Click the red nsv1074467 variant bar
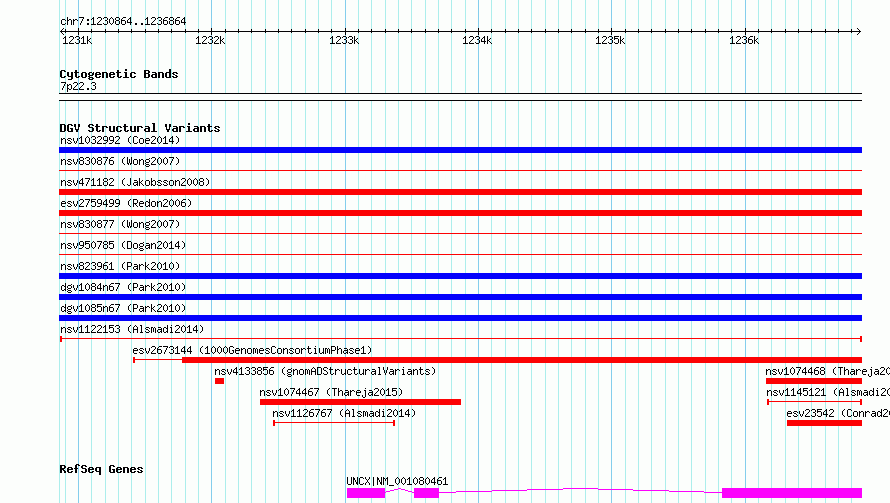This screenshot has height=503, width=890. pyautogui.click(x=360, y=402)
